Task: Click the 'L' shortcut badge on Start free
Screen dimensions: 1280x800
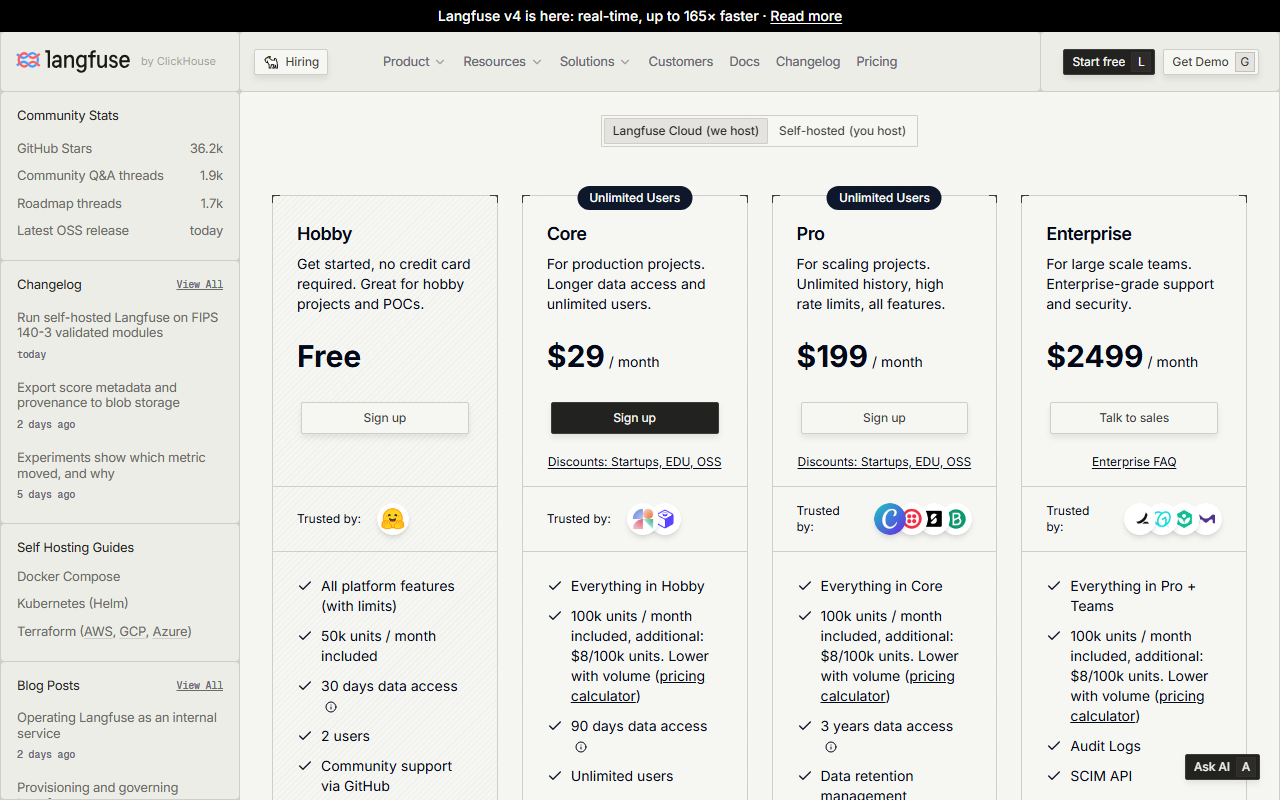Action: pos(1141,62)
